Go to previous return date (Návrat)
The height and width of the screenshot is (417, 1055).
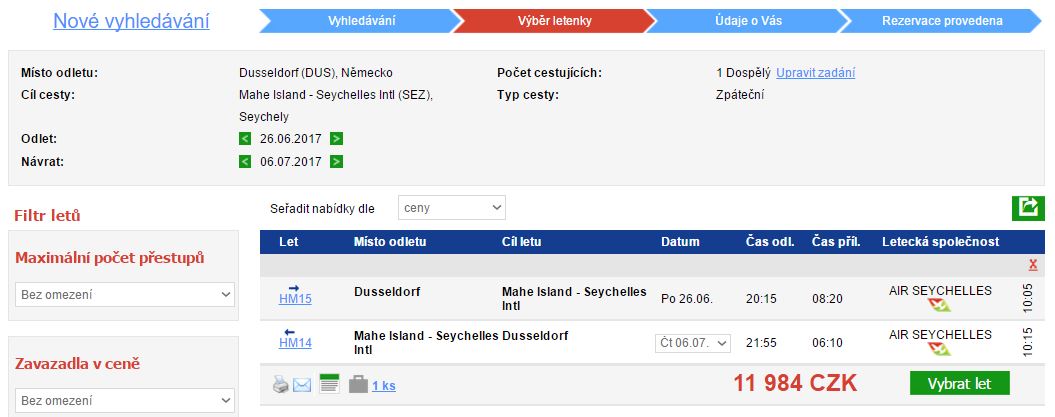(x=246, y=161)
